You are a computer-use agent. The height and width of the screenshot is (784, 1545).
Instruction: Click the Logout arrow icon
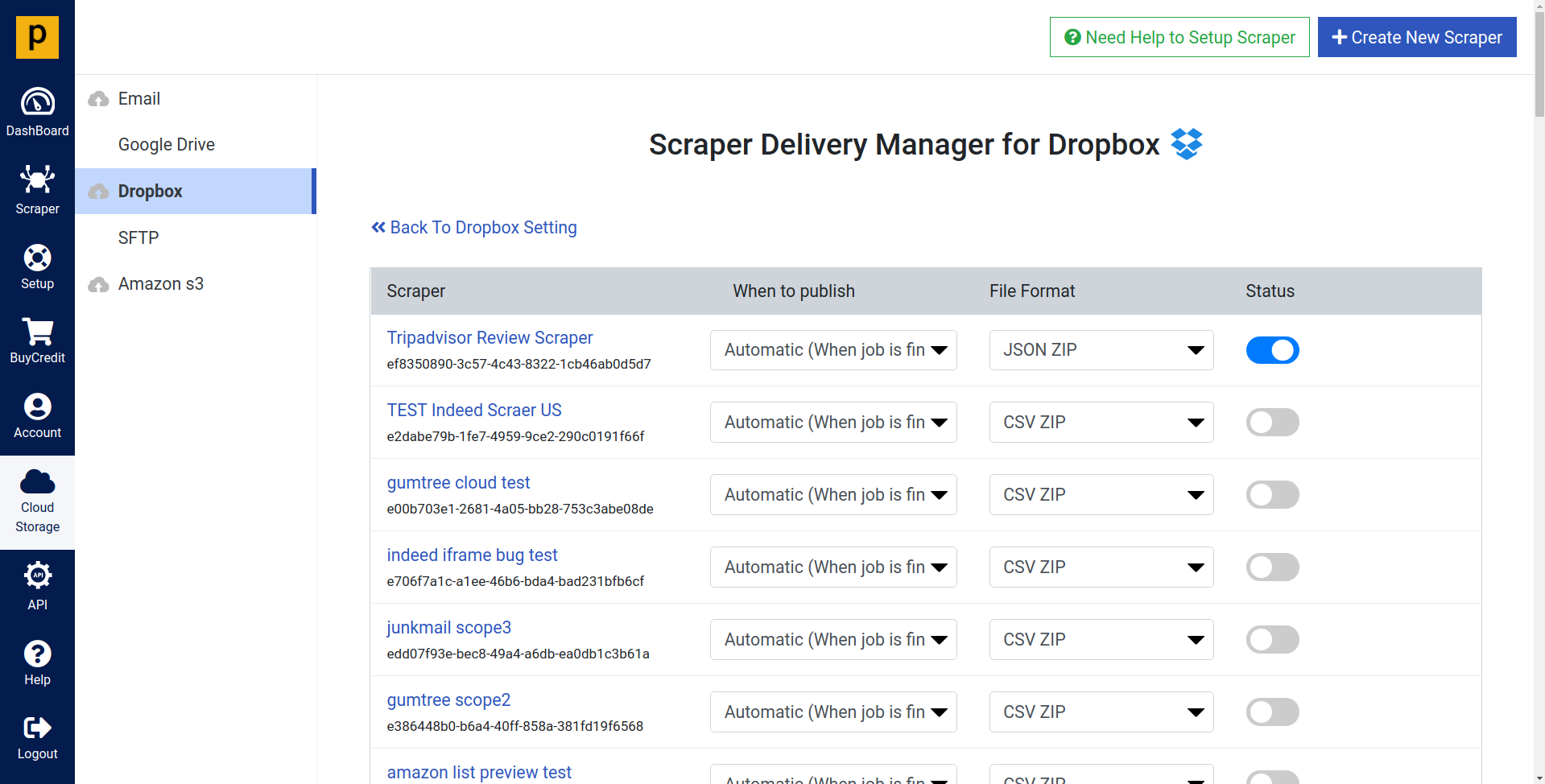[37, 728]
